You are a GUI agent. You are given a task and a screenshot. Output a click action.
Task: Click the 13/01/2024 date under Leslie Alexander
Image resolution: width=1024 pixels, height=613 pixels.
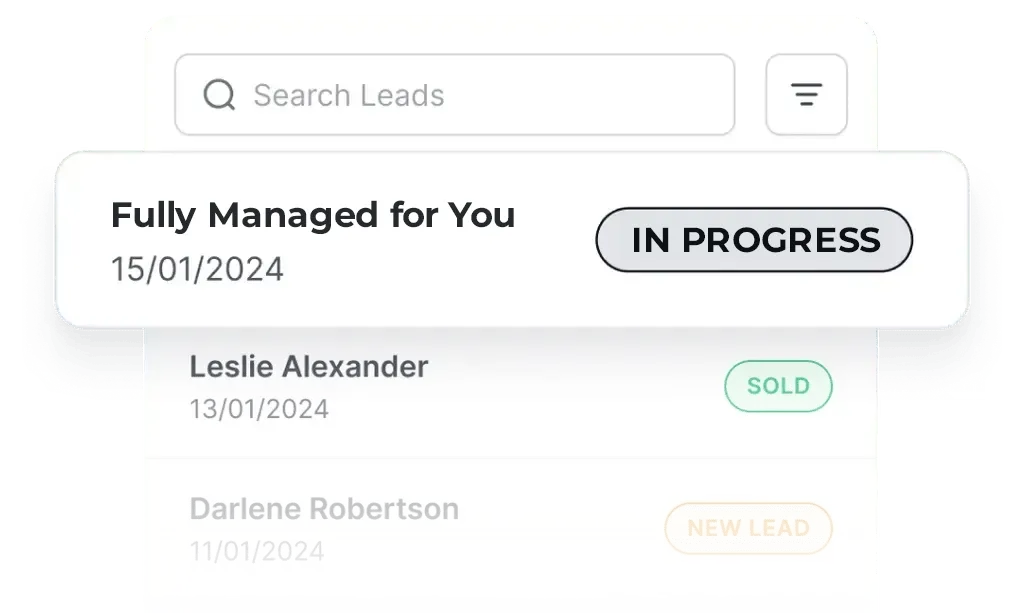[x=259, y=409]
